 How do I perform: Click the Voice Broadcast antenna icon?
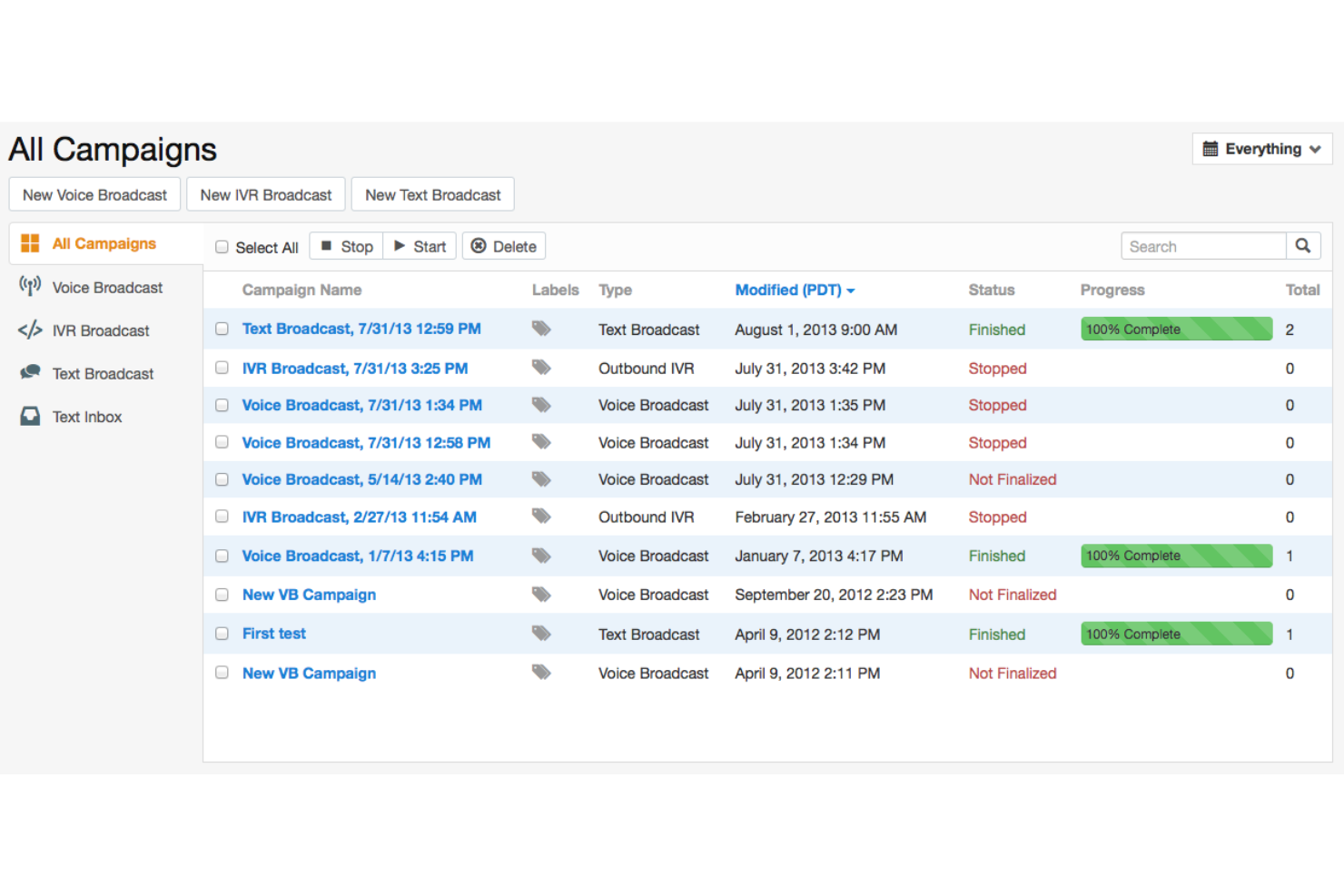point(30,287)
